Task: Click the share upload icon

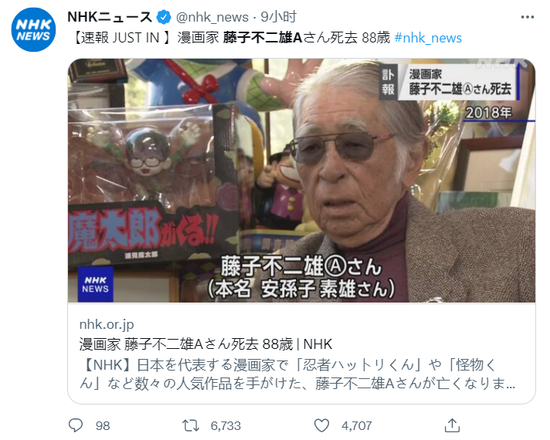Action: tap(452, 425)
